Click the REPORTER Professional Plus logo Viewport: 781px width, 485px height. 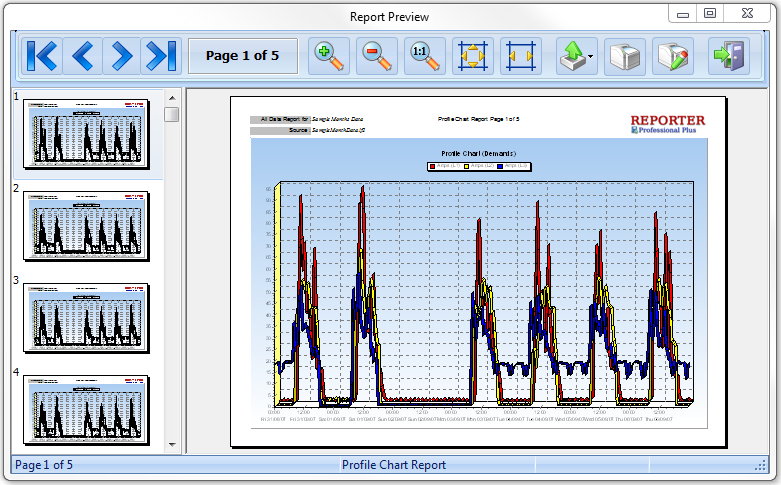(x=667, y=124)
